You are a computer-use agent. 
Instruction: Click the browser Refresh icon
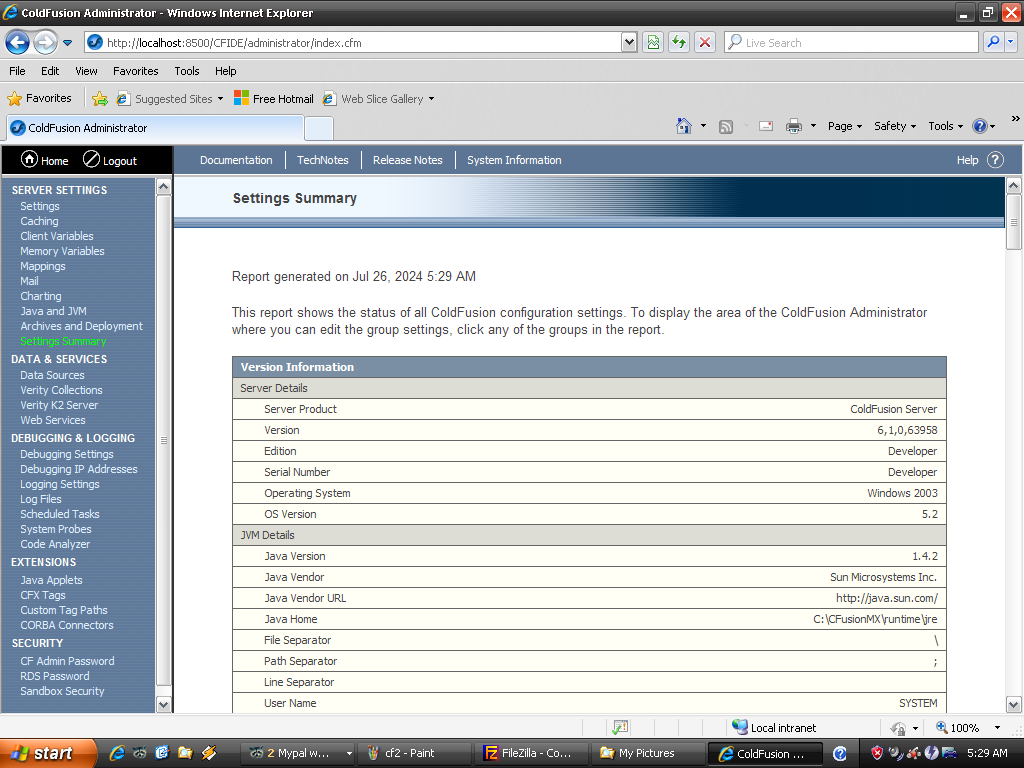coord(679,42)
